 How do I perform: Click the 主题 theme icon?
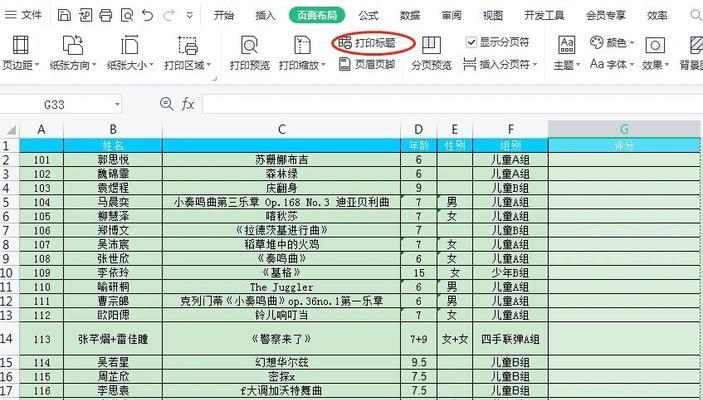point(567,45)
